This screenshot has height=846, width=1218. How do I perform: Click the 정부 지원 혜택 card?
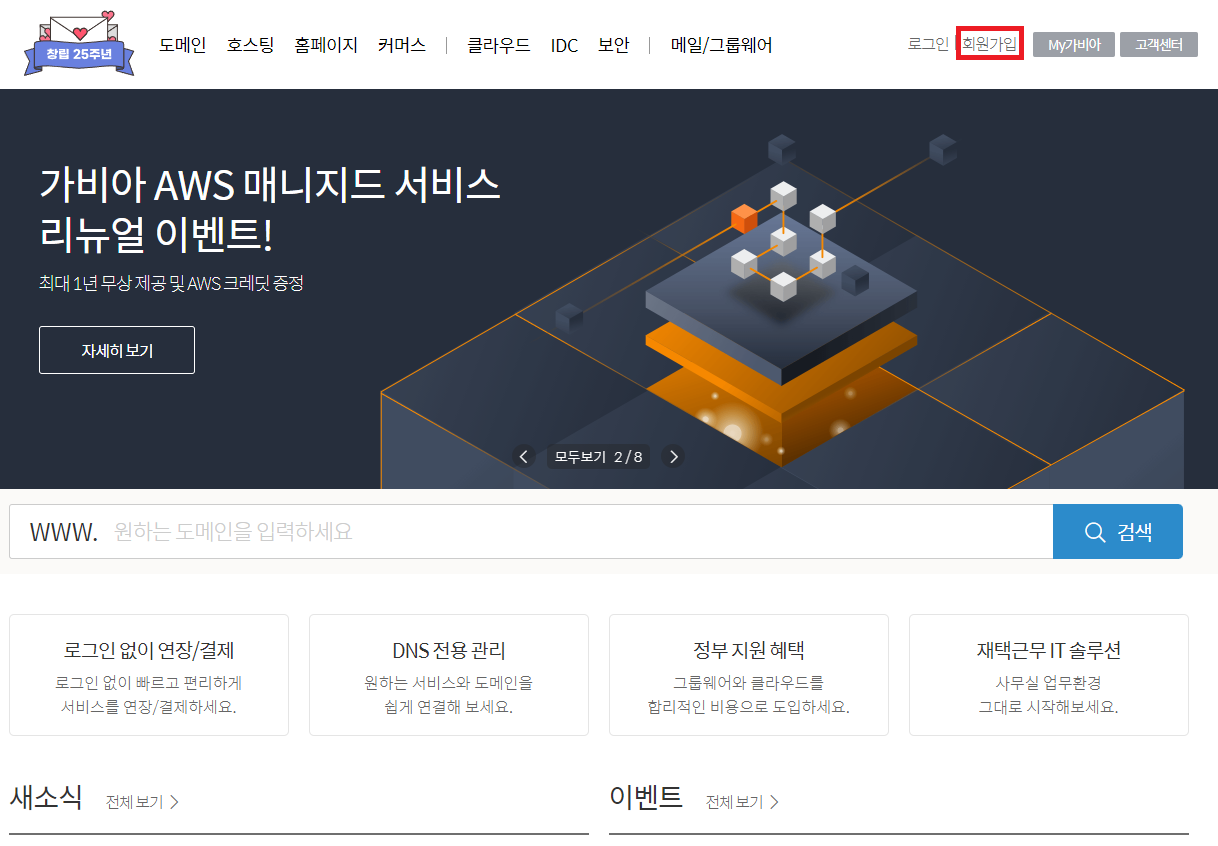pos(749,674)
